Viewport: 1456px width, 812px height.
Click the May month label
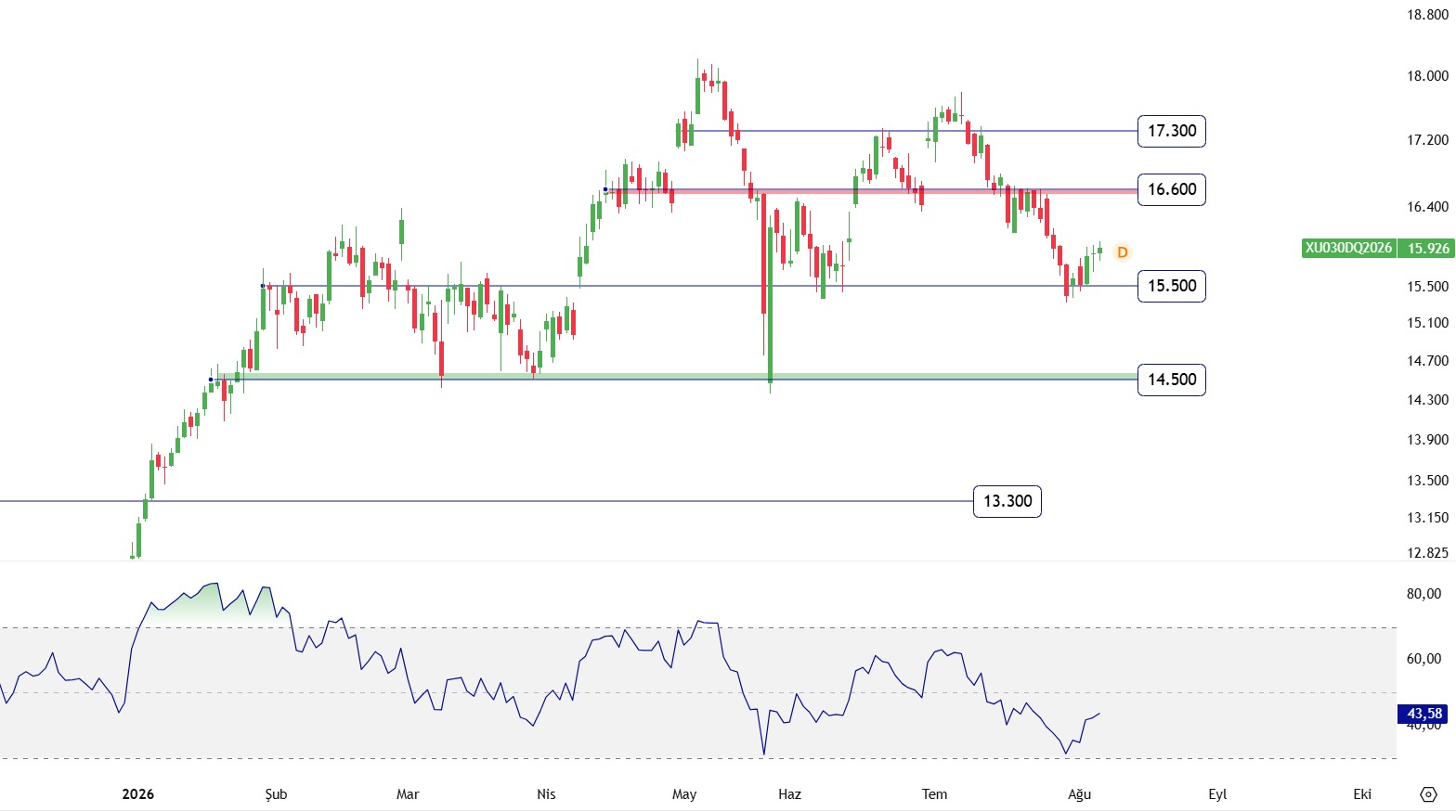pyautogui.click(x=684, y=794)
